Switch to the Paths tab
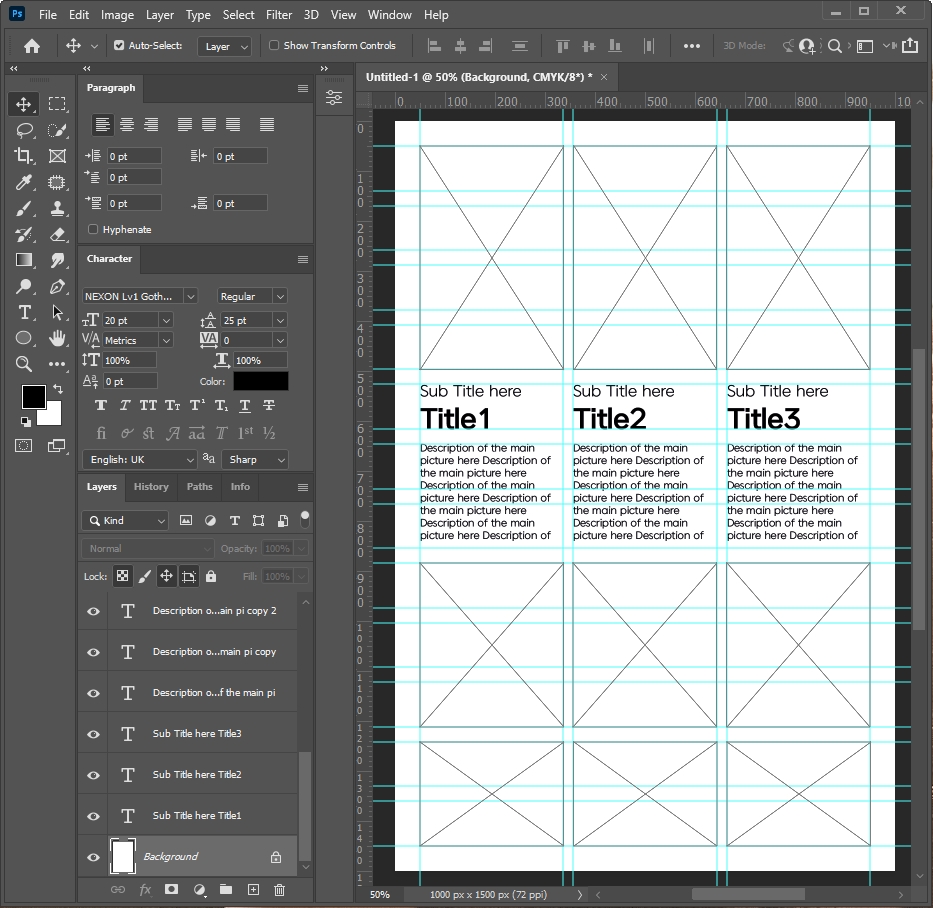 (199, 487)
